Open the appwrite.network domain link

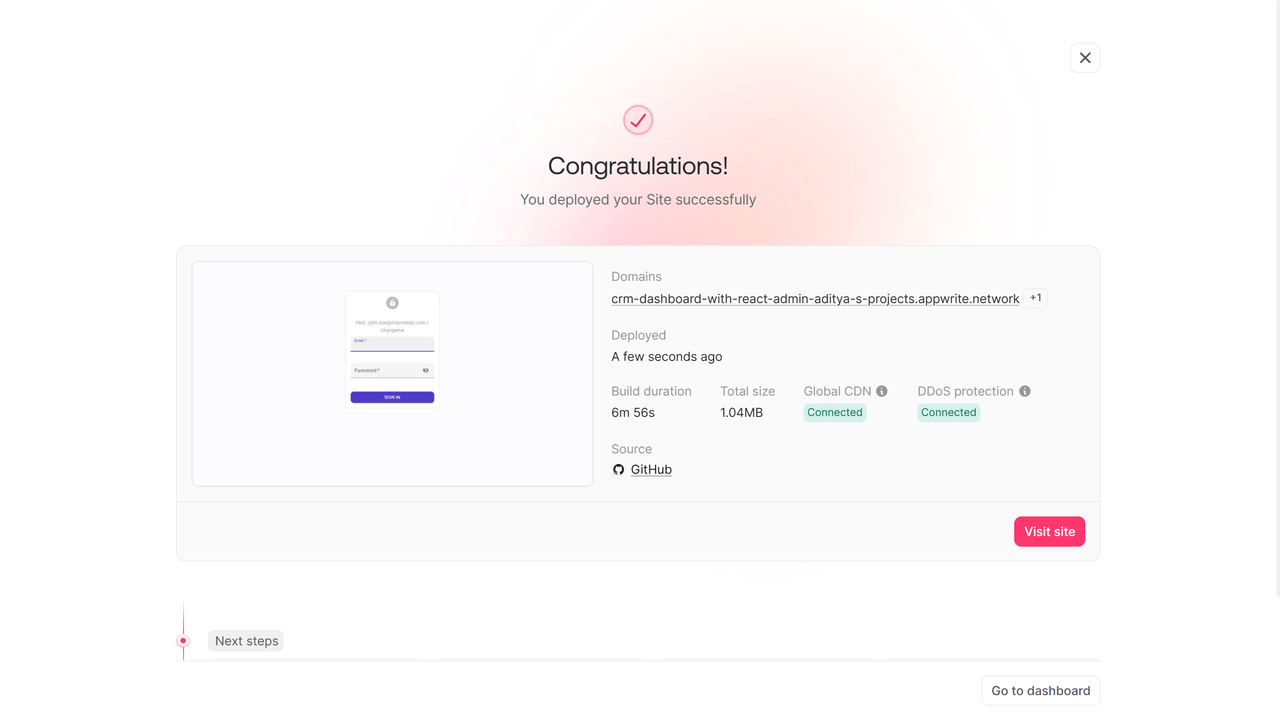[x=815, y=298]
